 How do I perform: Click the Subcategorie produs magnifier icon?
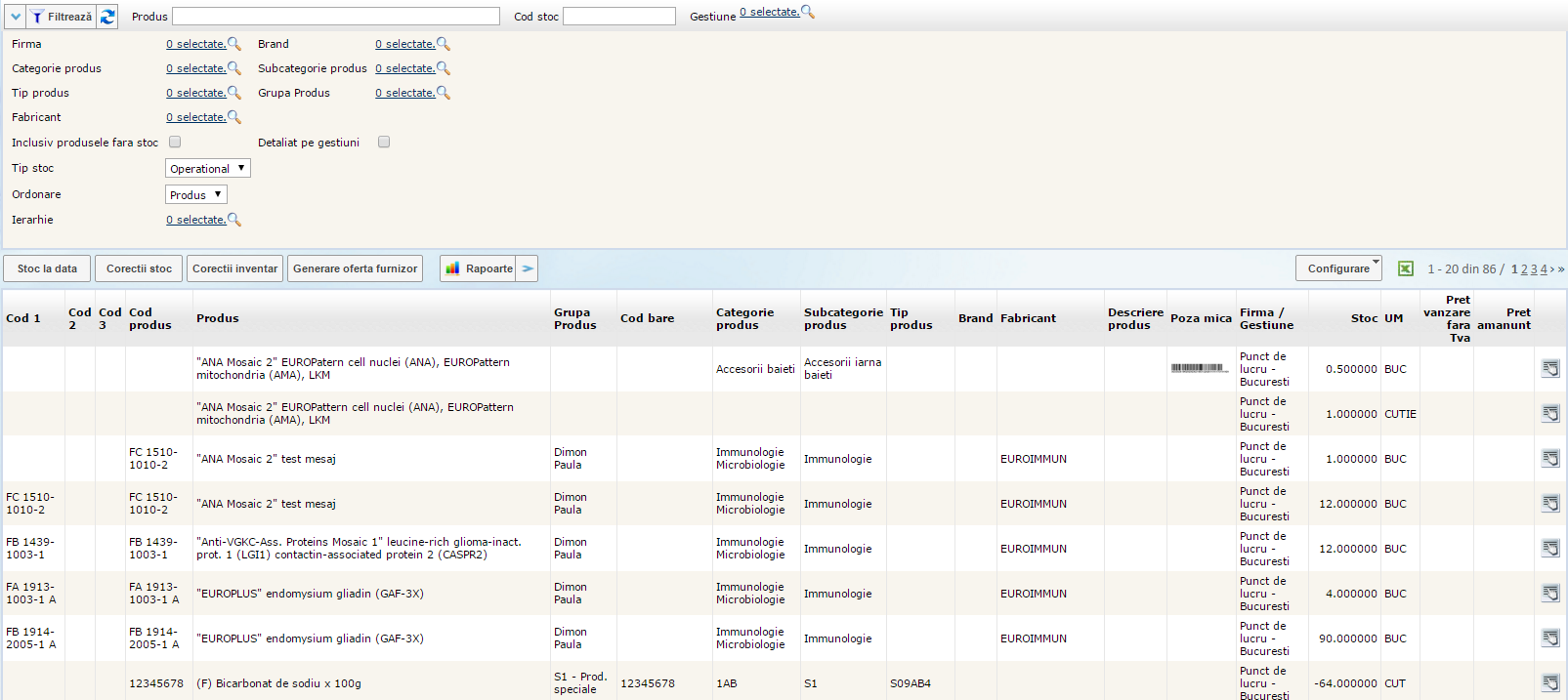444,68
